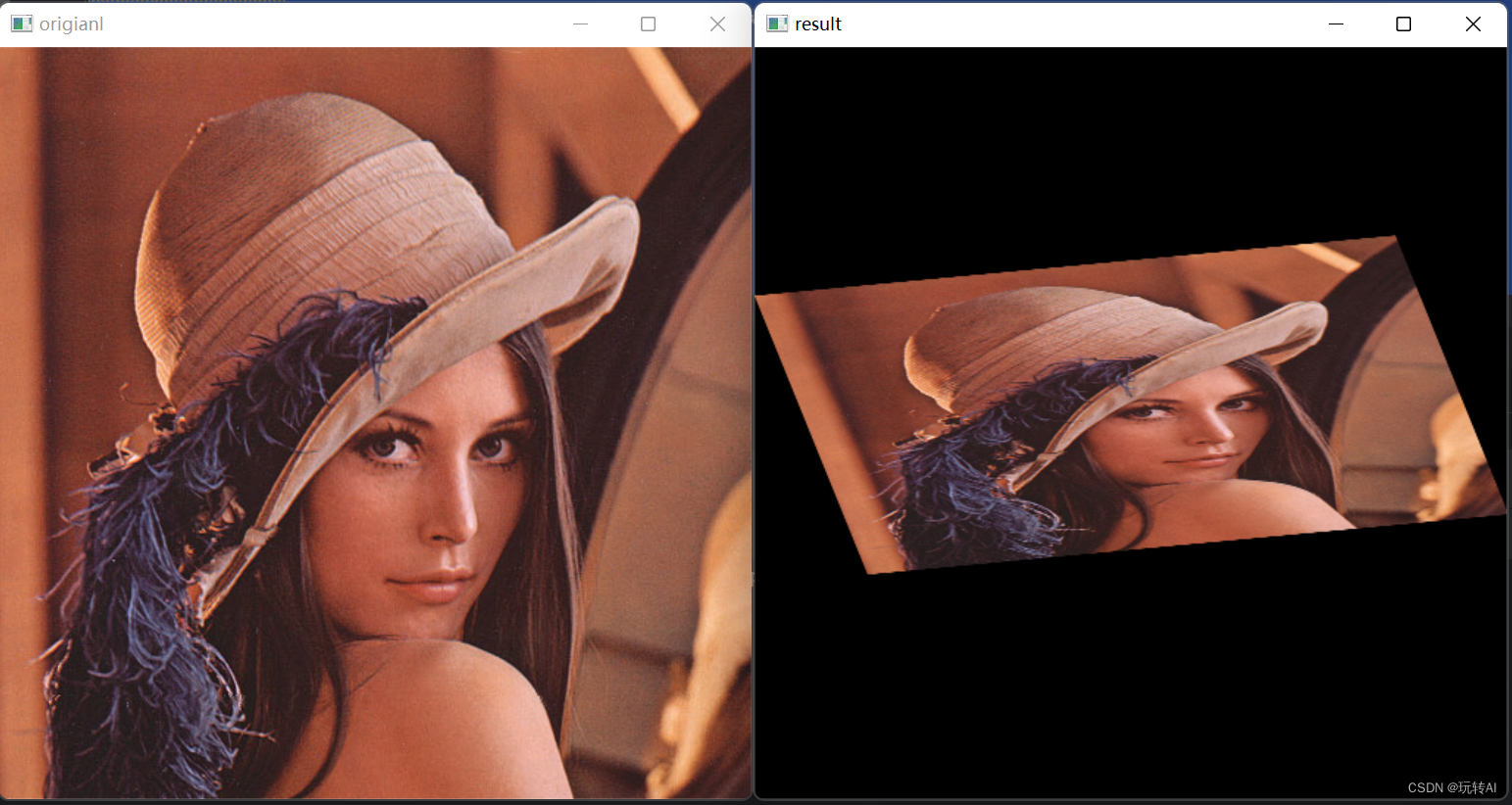
Task: Close the result window
Action: (1473, 24)
